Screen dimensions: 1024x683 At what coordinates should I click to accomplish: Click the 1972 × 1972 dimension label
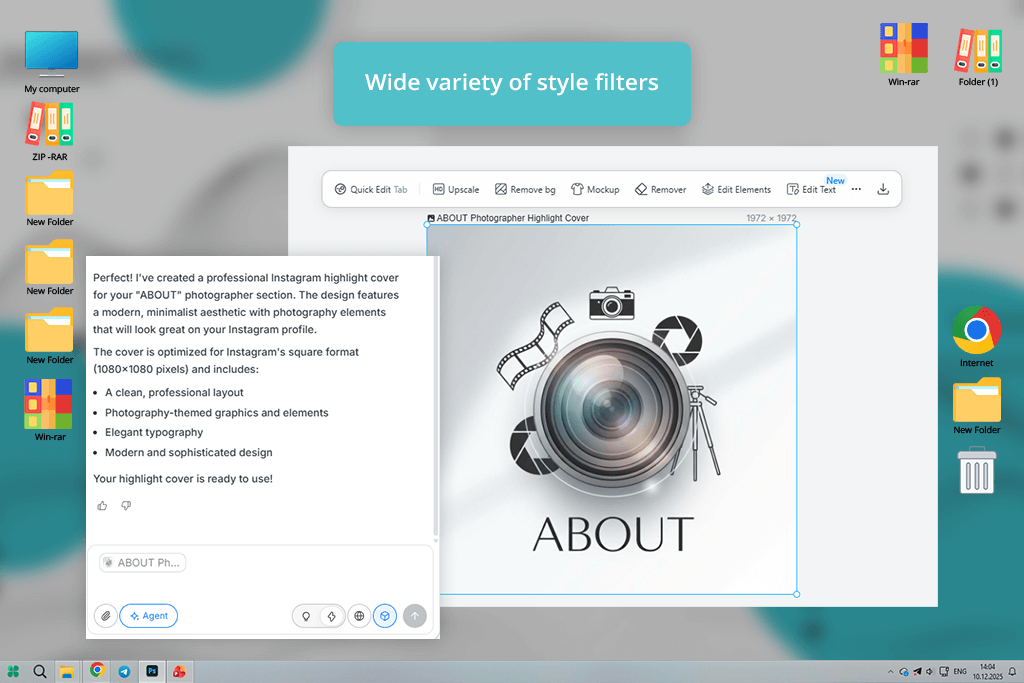[x=771, y=218]
